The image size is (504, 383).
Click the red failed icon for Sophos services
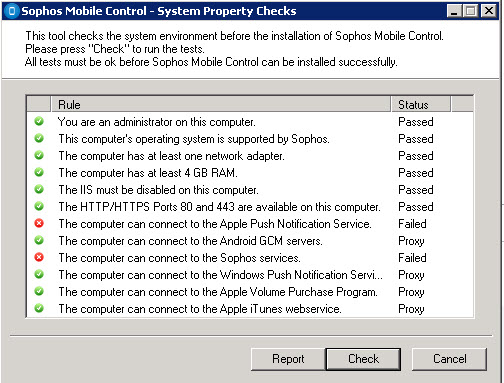tap(39, 257)
